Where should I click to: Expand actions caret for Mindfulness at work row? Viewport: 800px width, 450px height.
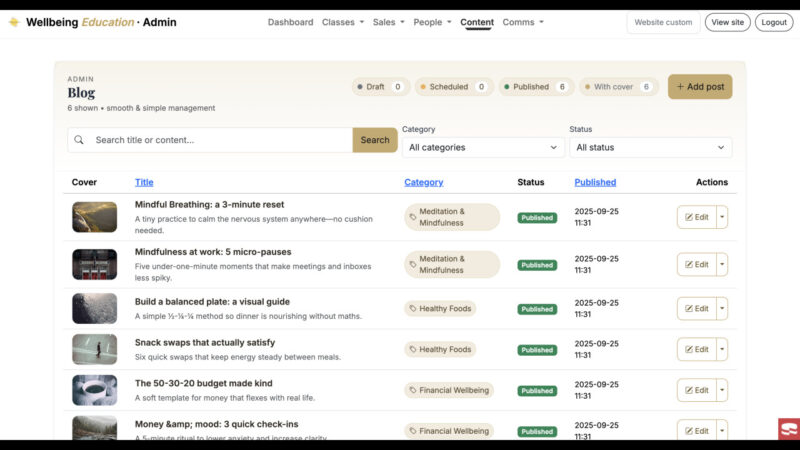click(722, 264)
